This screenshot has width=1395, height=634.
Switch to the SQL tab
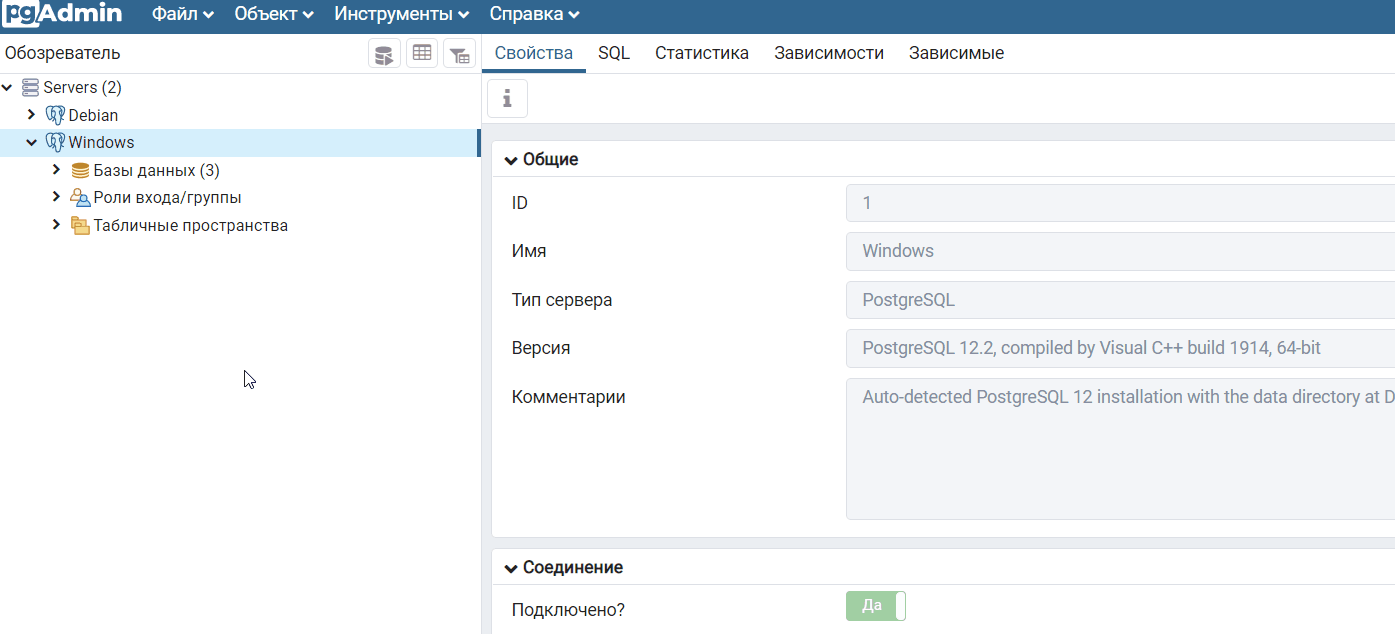pos(614,54)
